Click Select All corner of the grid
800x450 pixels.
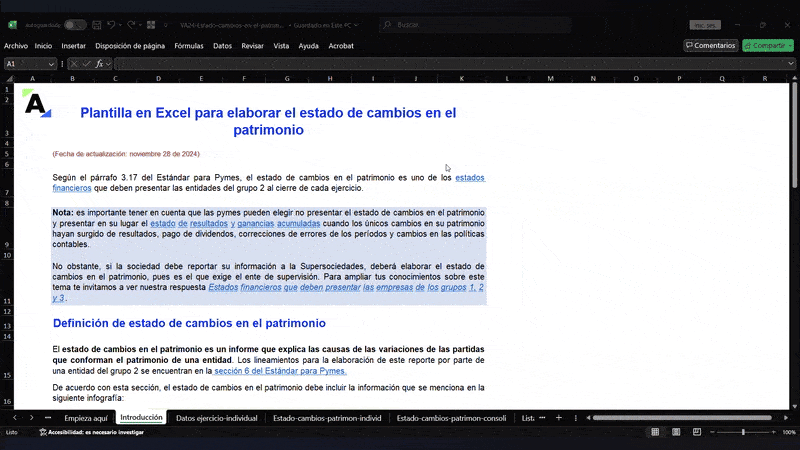pyautogui.click(x=7, y=78)
